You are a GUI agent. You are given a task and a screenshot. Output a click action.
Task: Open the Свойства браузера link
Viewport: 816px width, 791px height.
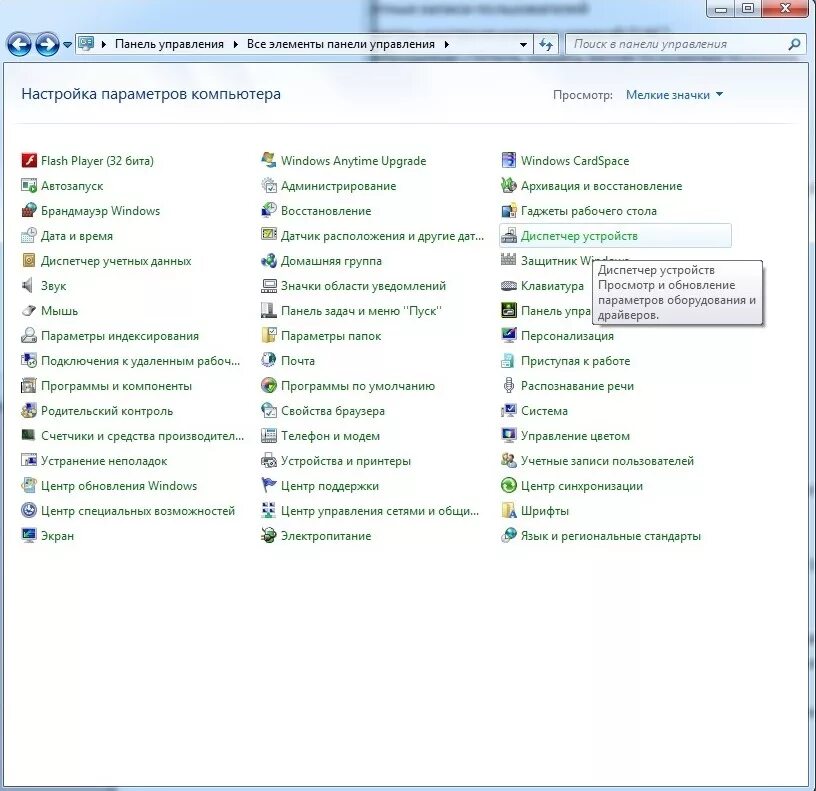point(333,411)
